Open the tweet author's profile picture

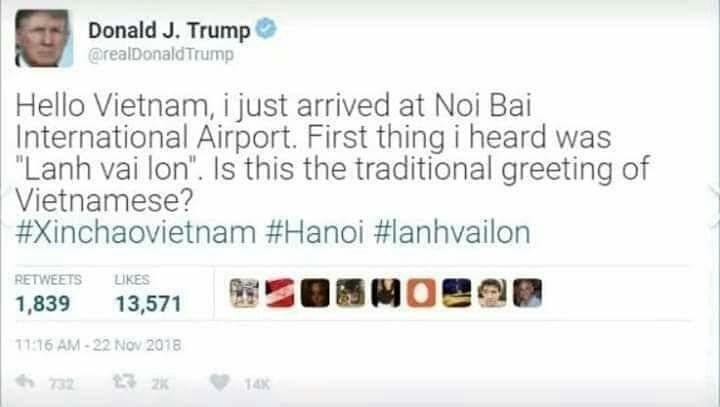click(x=44, y=39)
